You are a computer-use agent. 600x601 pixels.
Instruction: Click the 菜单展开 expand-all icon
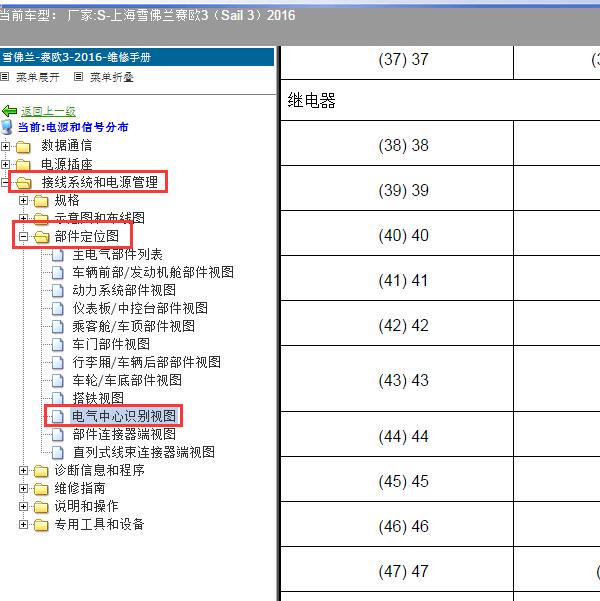tap(5, 77)
